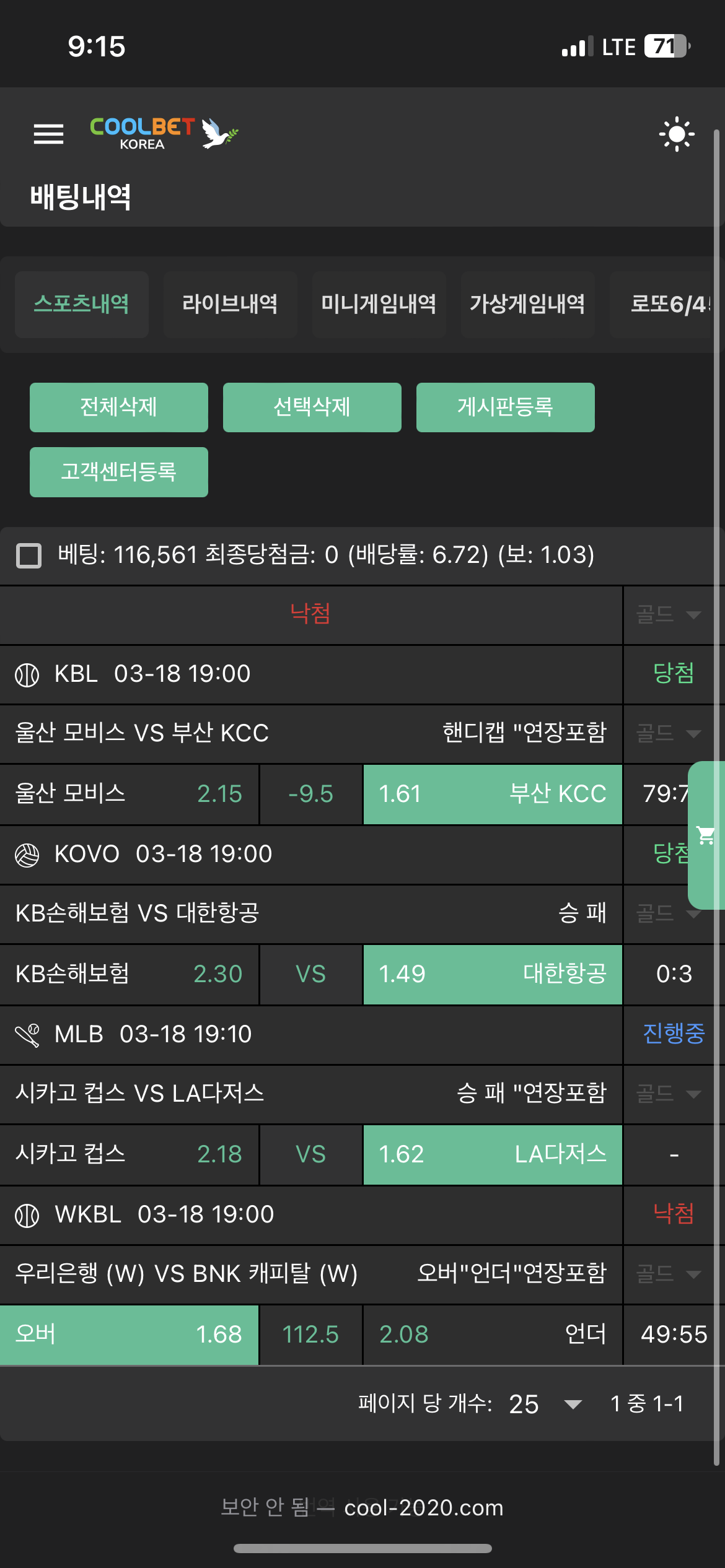
Task: Check the bet slip selection checkbox
Action: [29, 555]
